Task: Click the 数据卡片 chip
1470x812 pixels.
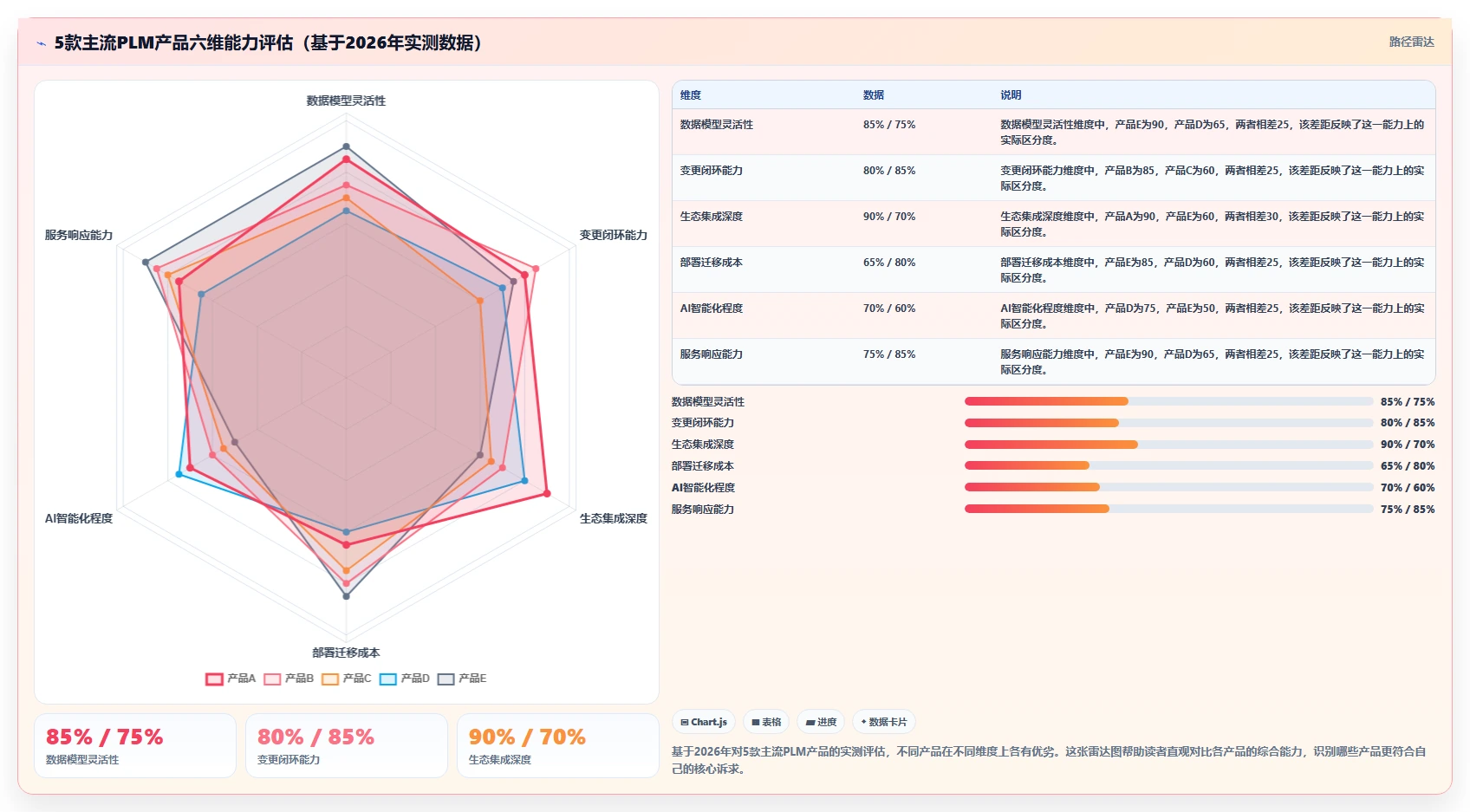Action: click(884, 722)
